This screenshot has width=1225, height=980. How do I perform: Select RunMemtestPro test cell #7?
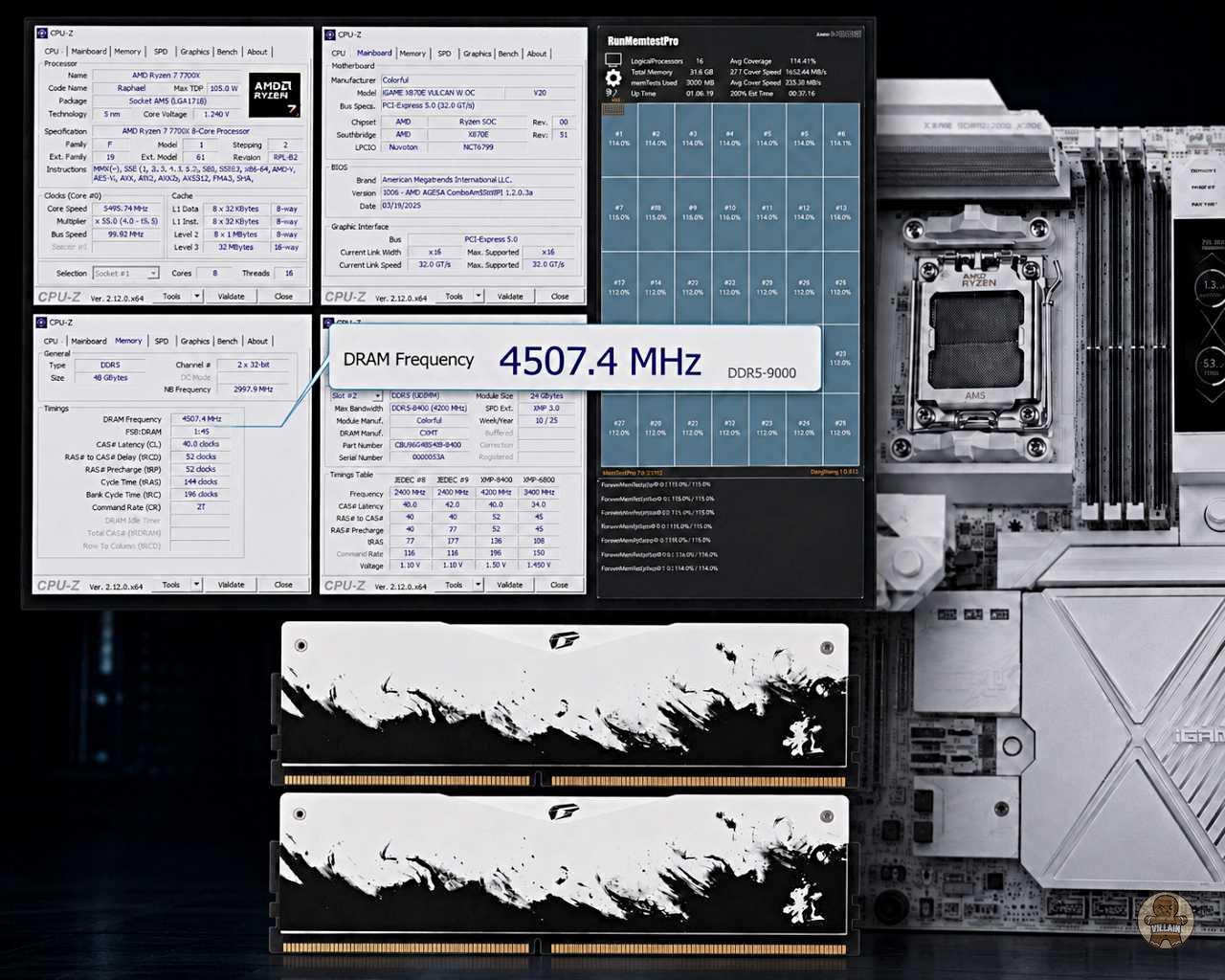619,212
